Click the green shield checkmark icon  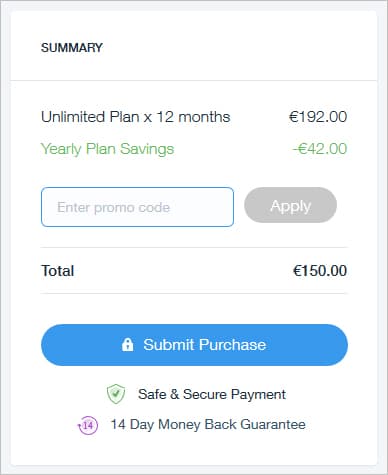116,394
